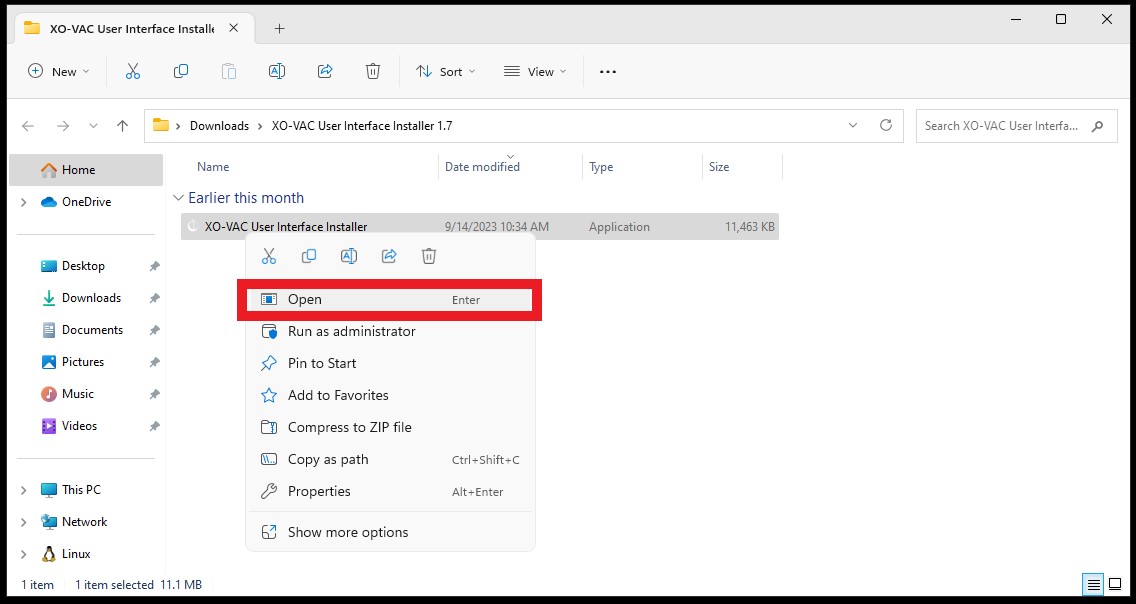Click Show more options
1136x604 pixels.
[390, 532]
